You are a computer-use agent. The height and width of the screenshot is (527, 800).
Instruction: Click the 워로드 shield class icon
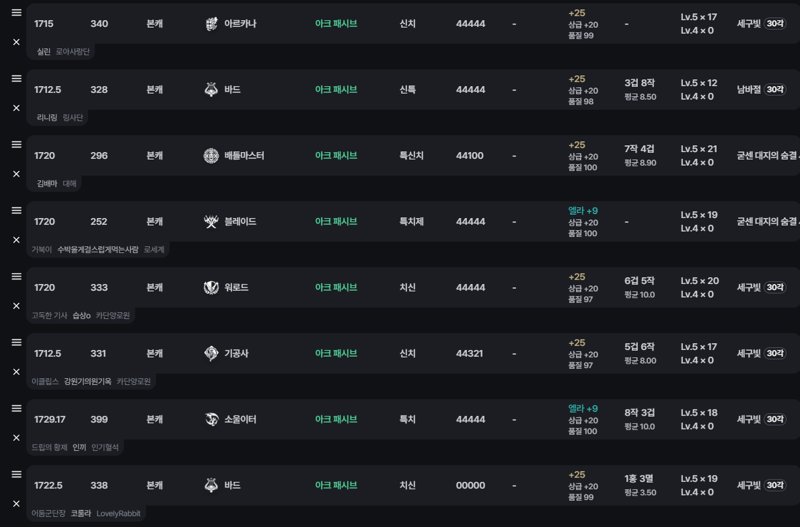click(211, 287)
